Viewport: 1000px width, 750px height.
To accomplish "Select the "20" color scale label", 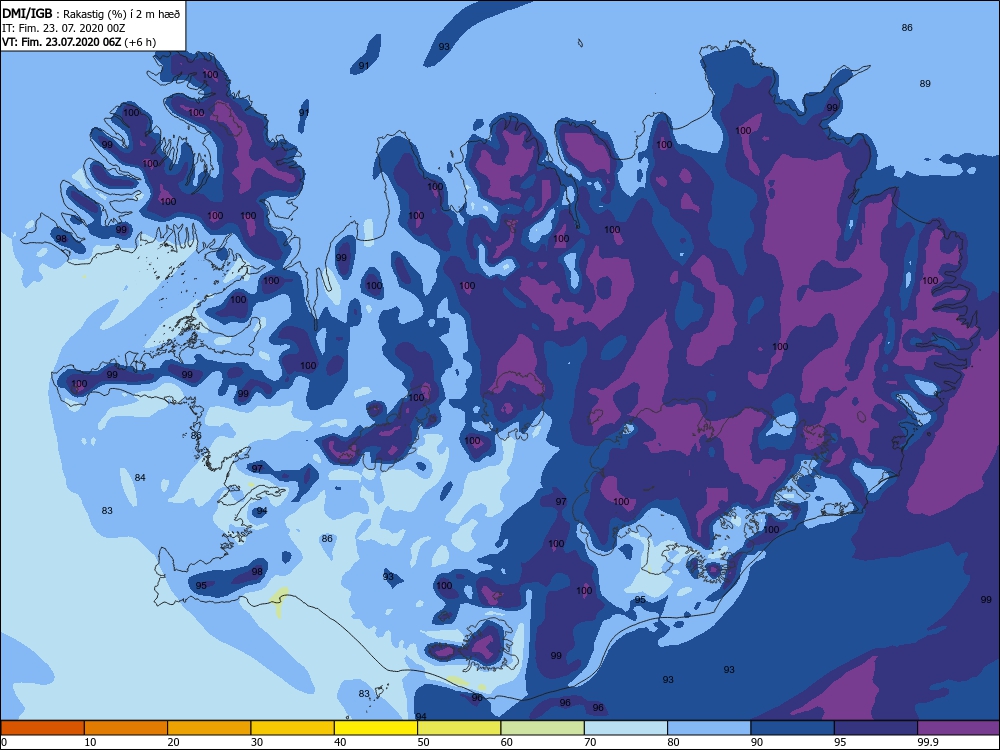I will (173, 742).
